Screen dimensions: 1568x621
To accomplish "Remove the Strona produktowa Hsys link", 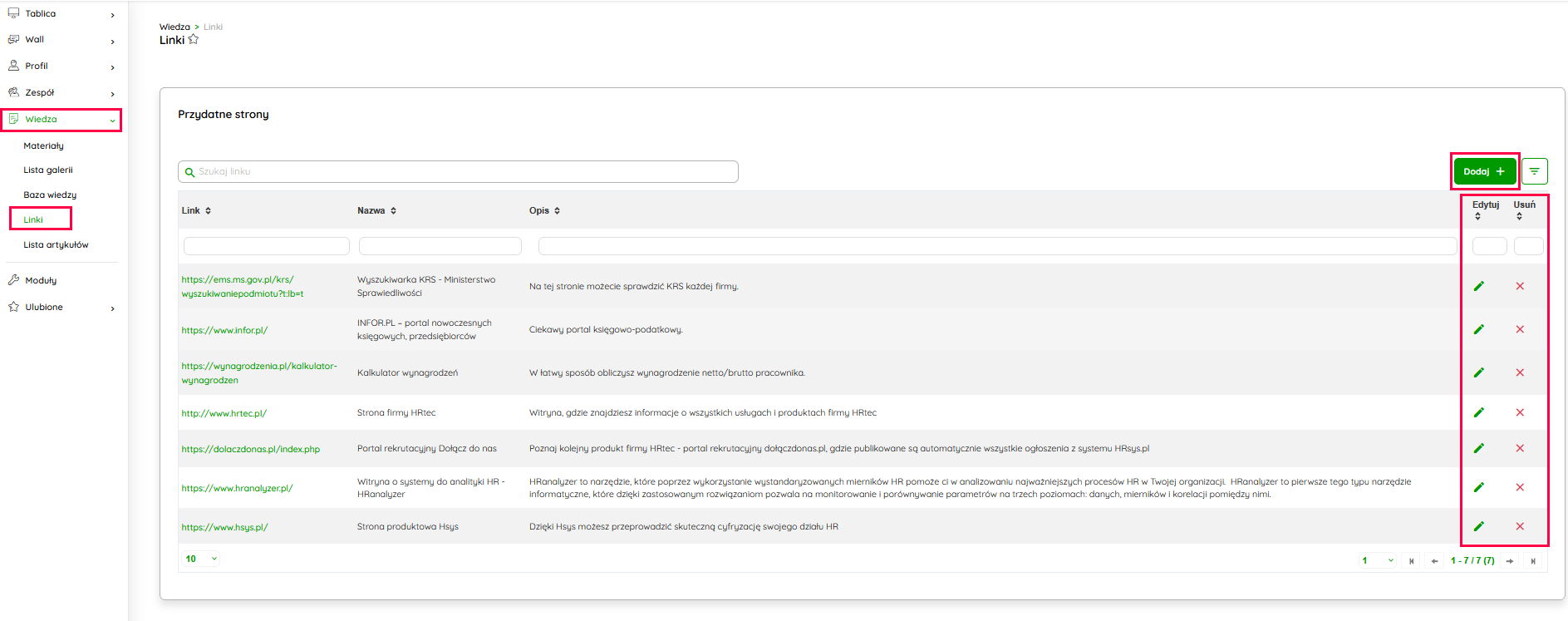I will [x=1519, y=526].
